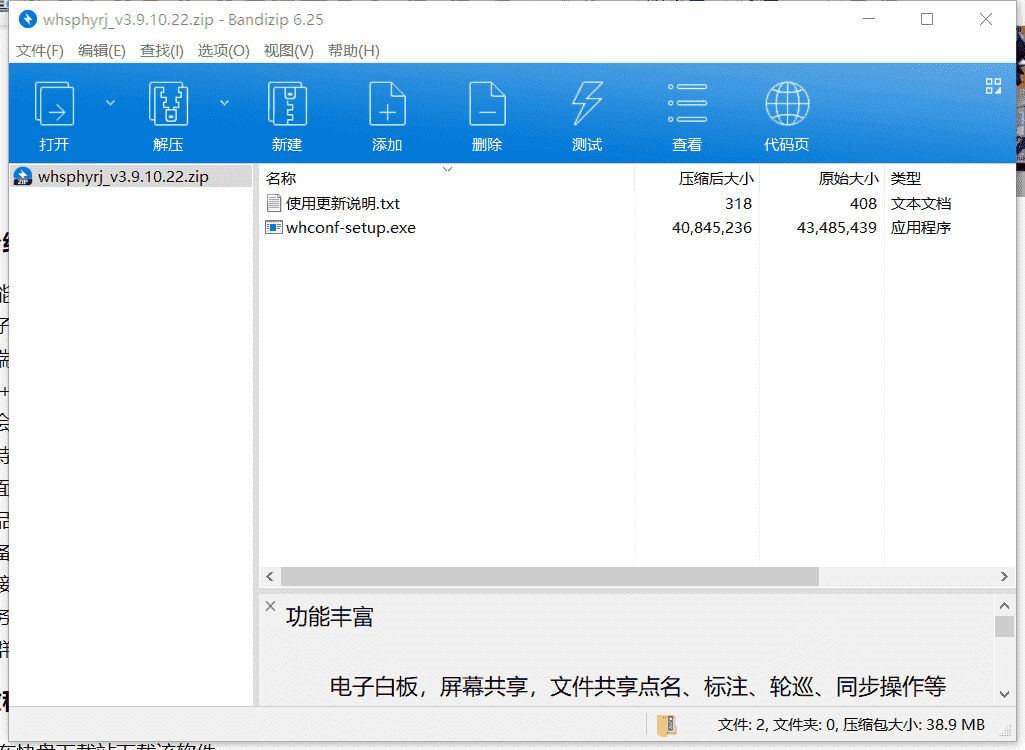Open the 选项(O) menu

224,51
